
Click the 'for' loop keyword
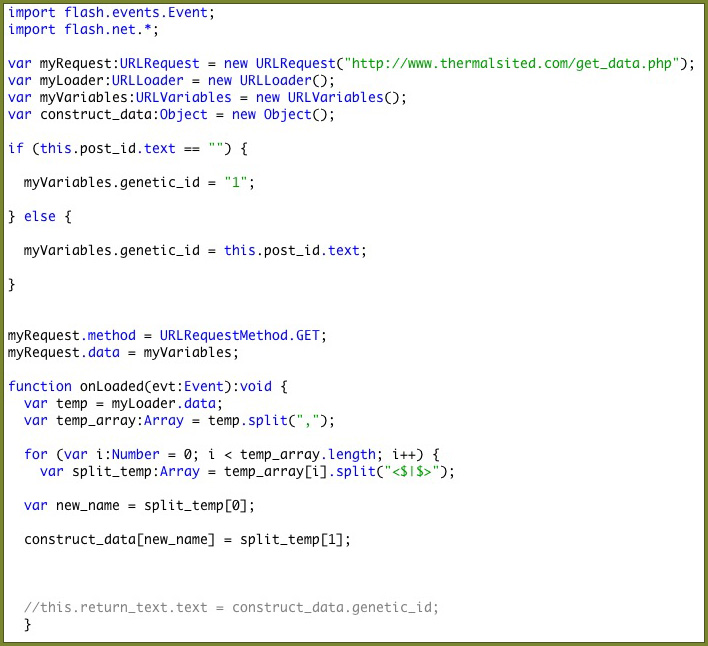click(36, 454)
